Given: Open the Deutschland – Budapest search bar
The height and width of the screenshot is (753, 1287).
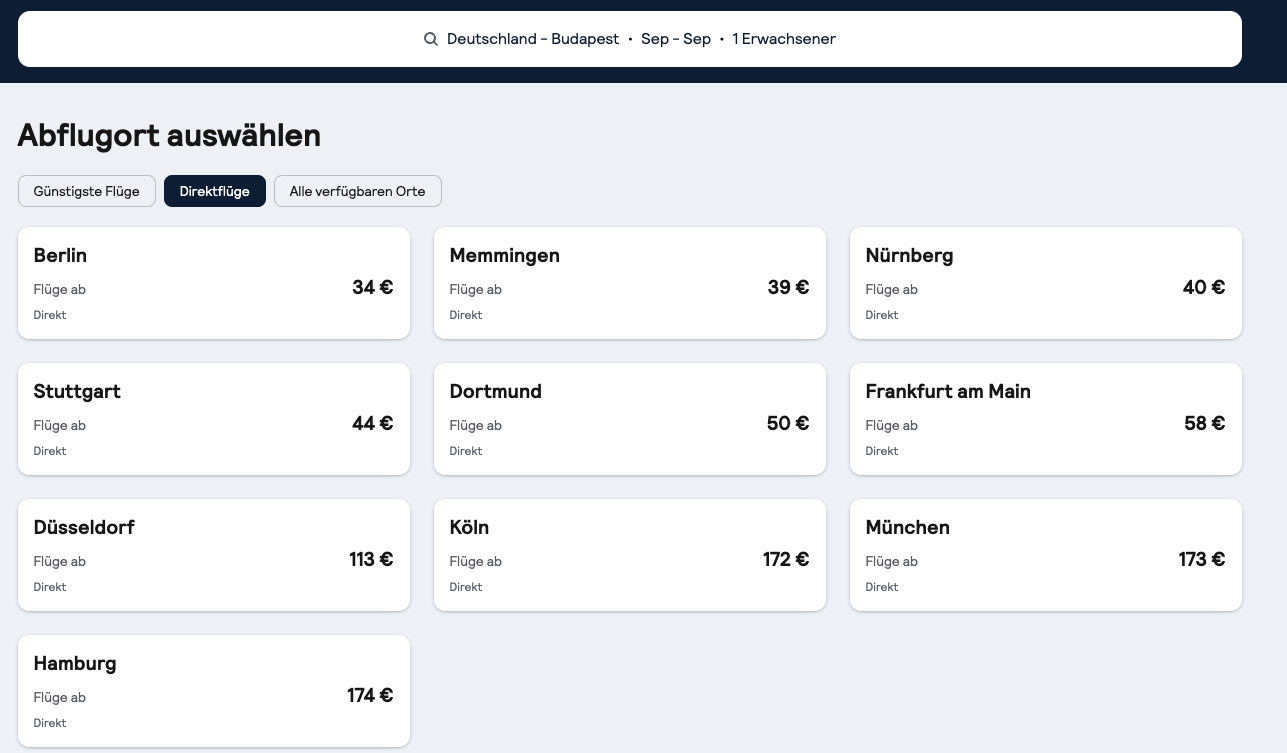Looking at the screenshot, I should pyautogui.click(x=630, y=39).
